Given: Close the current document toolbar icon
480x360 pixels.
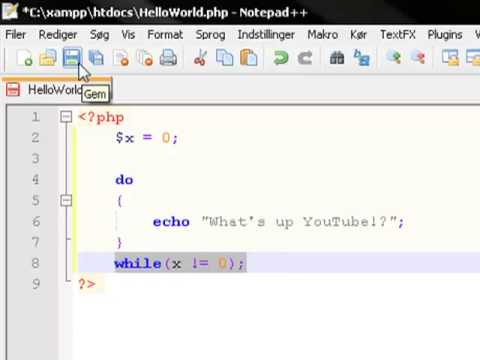Looking at the screenshot, I should 121,58.
